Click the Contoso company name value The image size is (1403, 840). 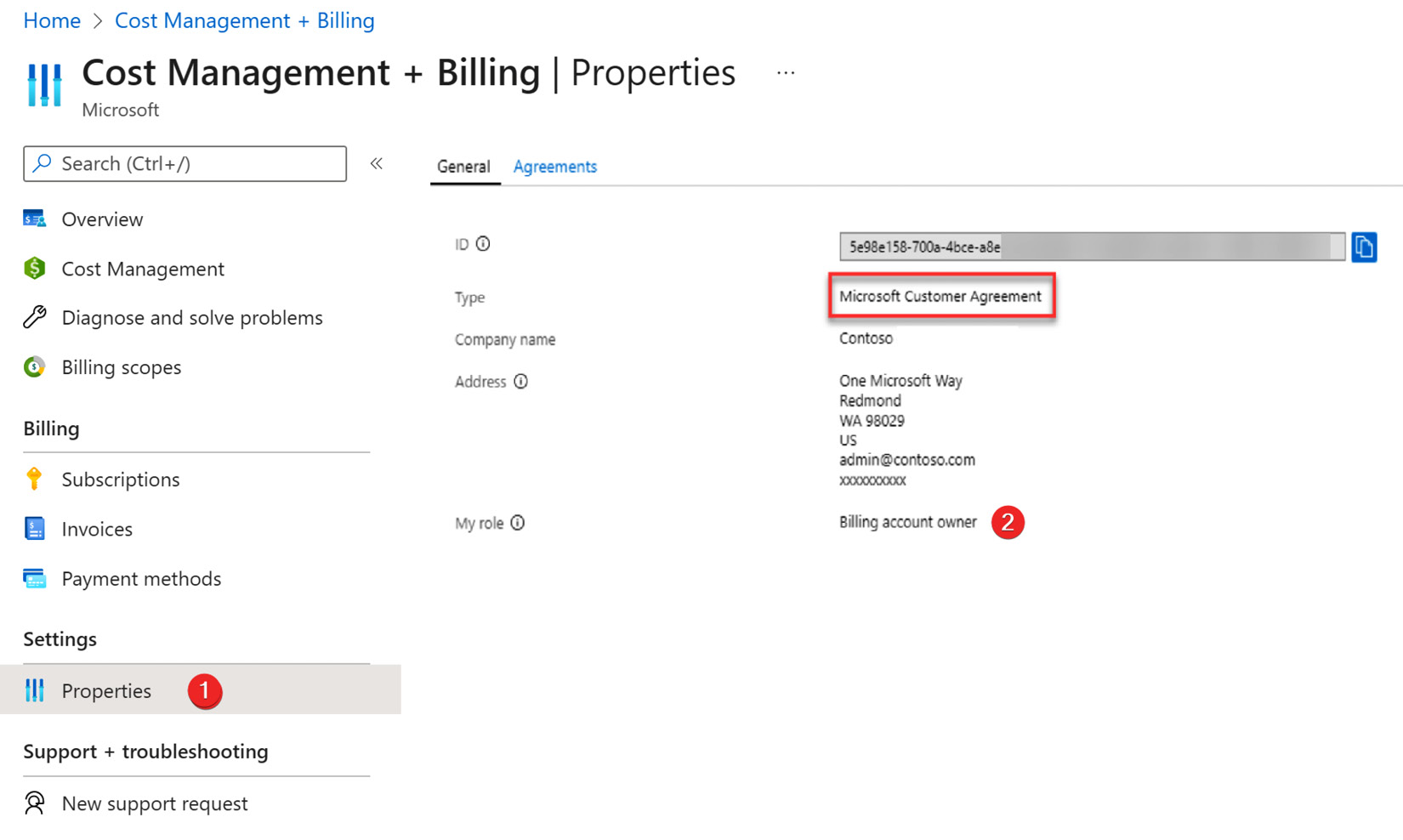pos(866,338)
